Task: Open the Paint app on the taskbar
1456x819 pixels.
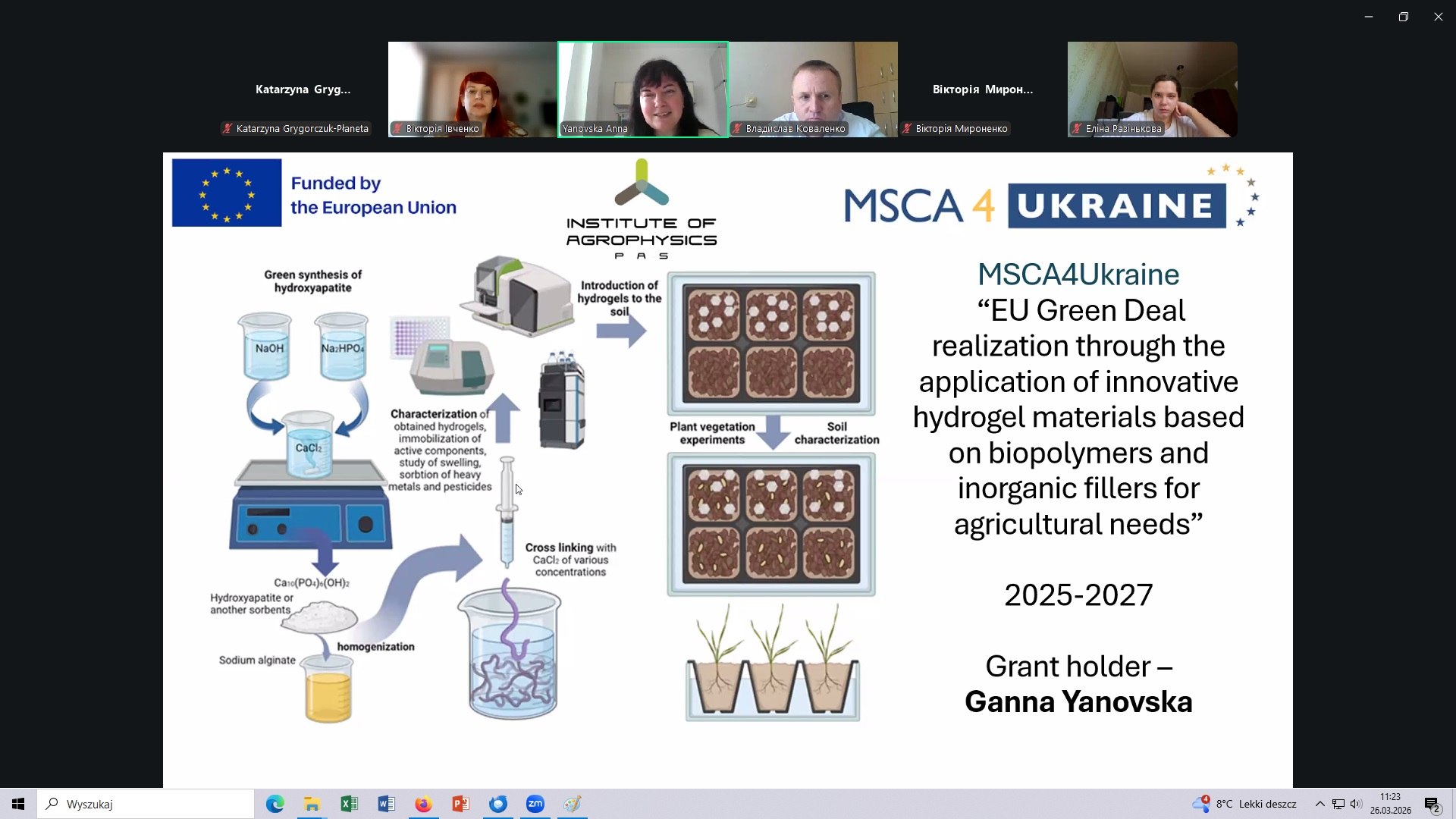Action: pos(573,804)
